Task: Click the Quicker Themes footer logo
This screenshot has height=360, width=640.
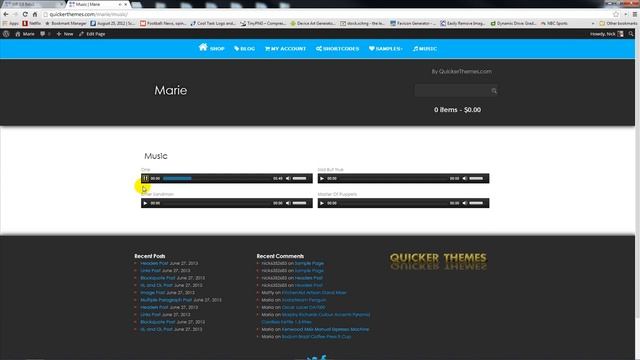Action: [438, 262]
